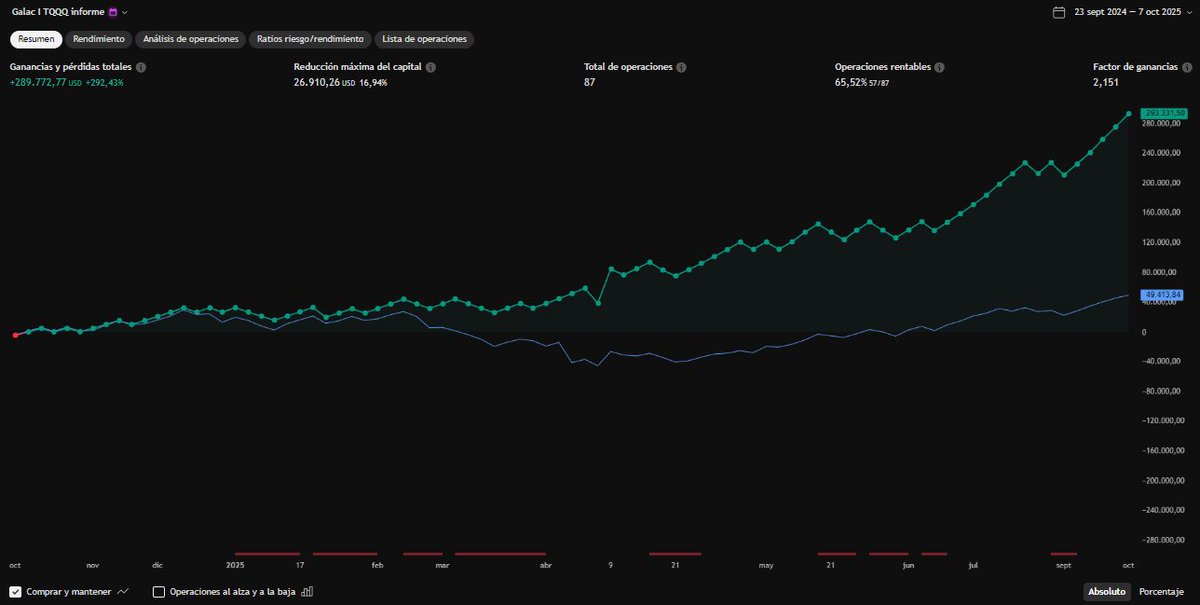Click the 26.910,26 max drawdown value
Viewport: 1200px width, 605px height.
pyautogui.click(x=317, y=82)
